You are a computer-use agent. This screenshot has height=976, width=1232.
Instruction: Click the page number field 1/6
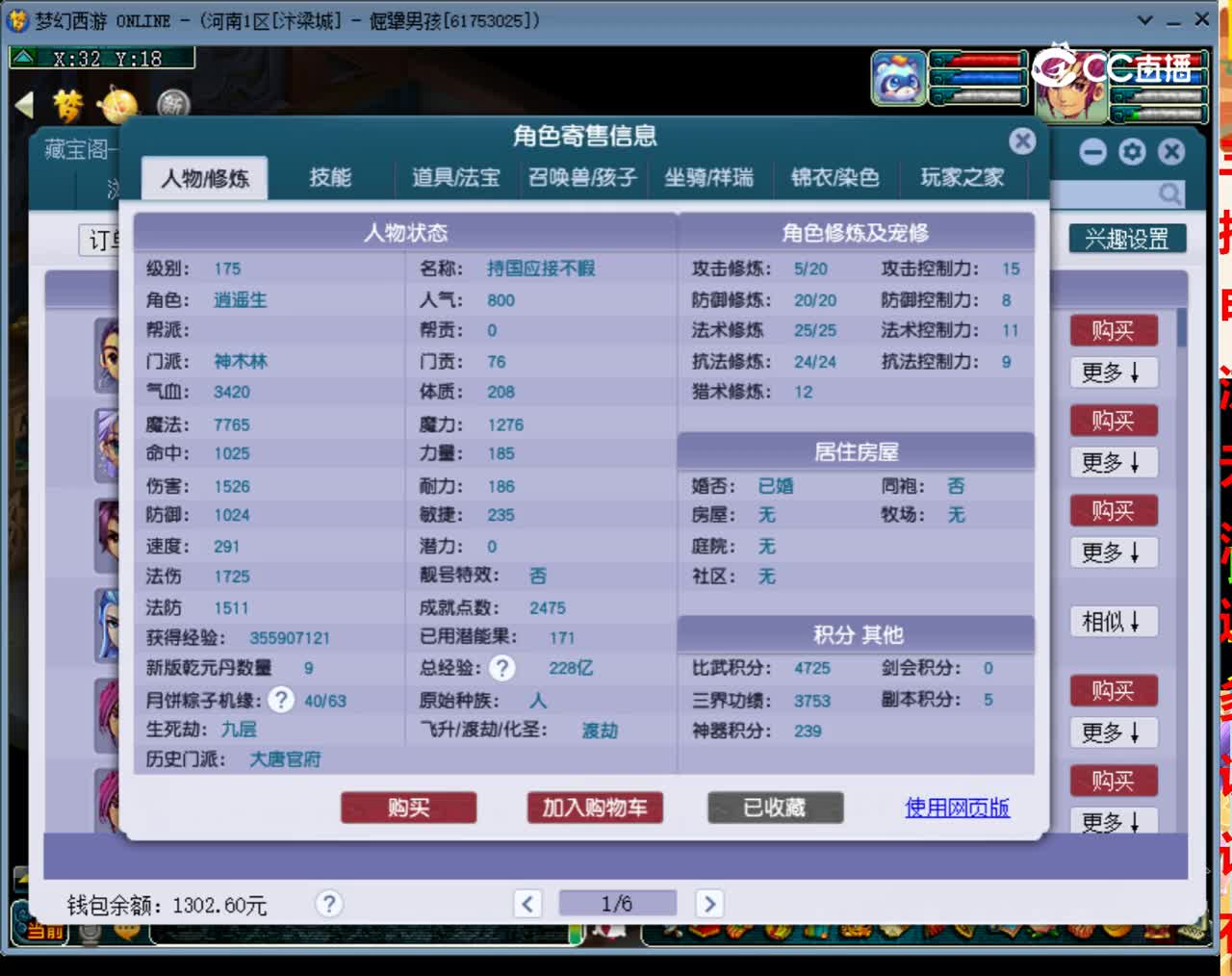[617, 904]
